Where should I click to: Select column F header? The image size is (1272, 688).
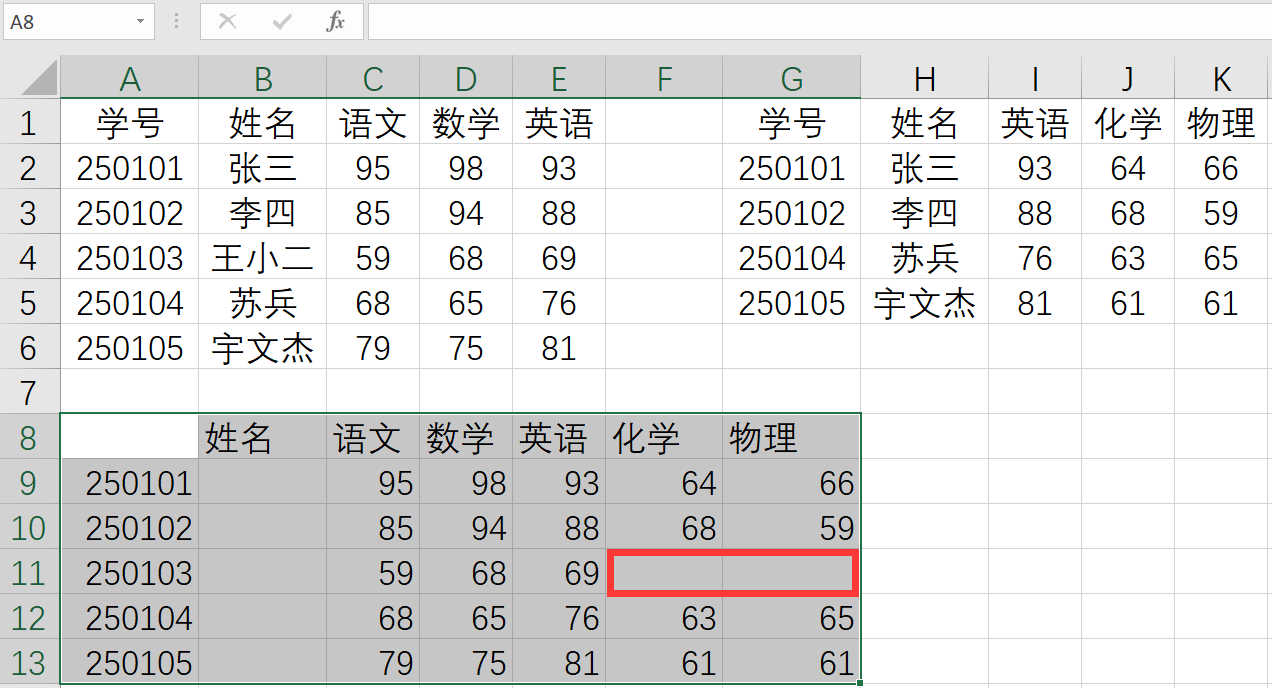(x=664, y=78)
